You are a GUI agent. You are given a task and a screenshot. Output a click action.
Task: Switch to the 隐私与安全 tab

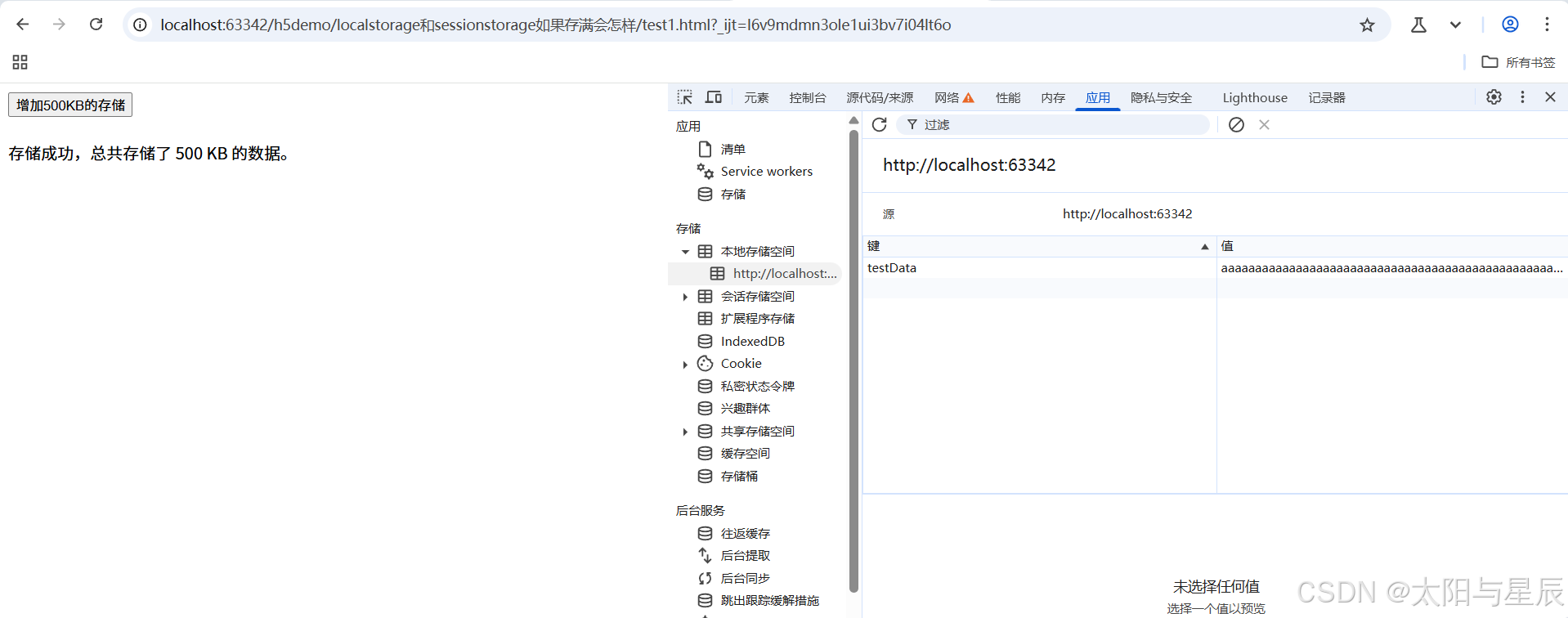click(1162, 98)
